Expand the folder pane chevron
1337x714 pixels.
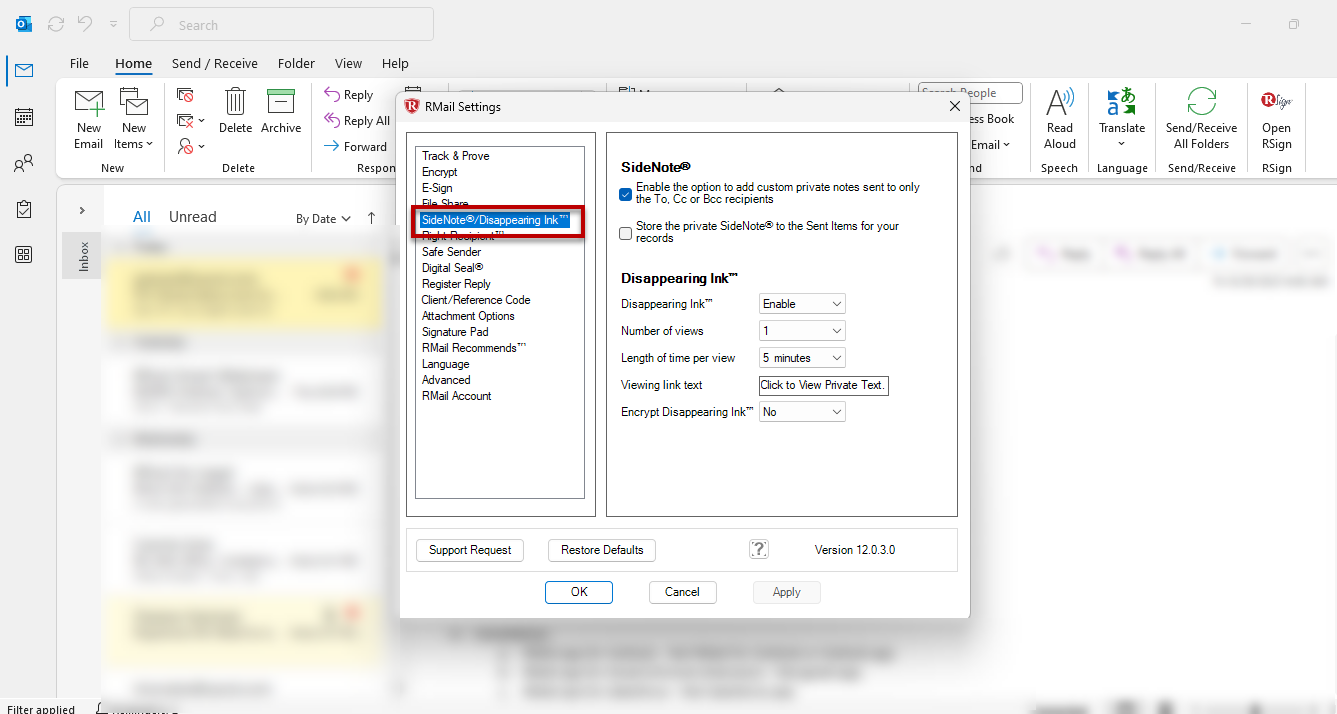tap(82, 210)
